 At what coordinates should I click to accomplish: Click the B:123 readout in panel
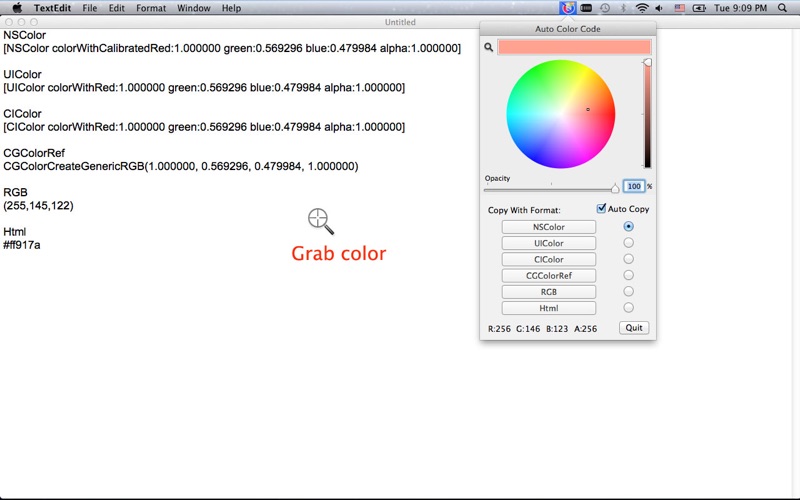click(557, 329)
